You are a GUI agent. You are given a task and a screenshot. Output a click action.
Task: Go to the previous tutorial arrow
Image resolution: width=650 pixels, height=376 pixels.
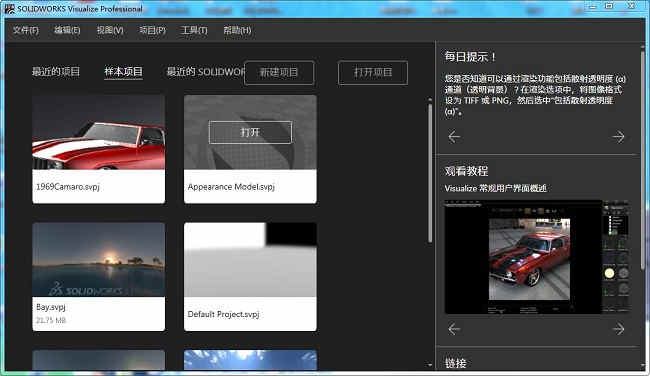coord(454,329)
